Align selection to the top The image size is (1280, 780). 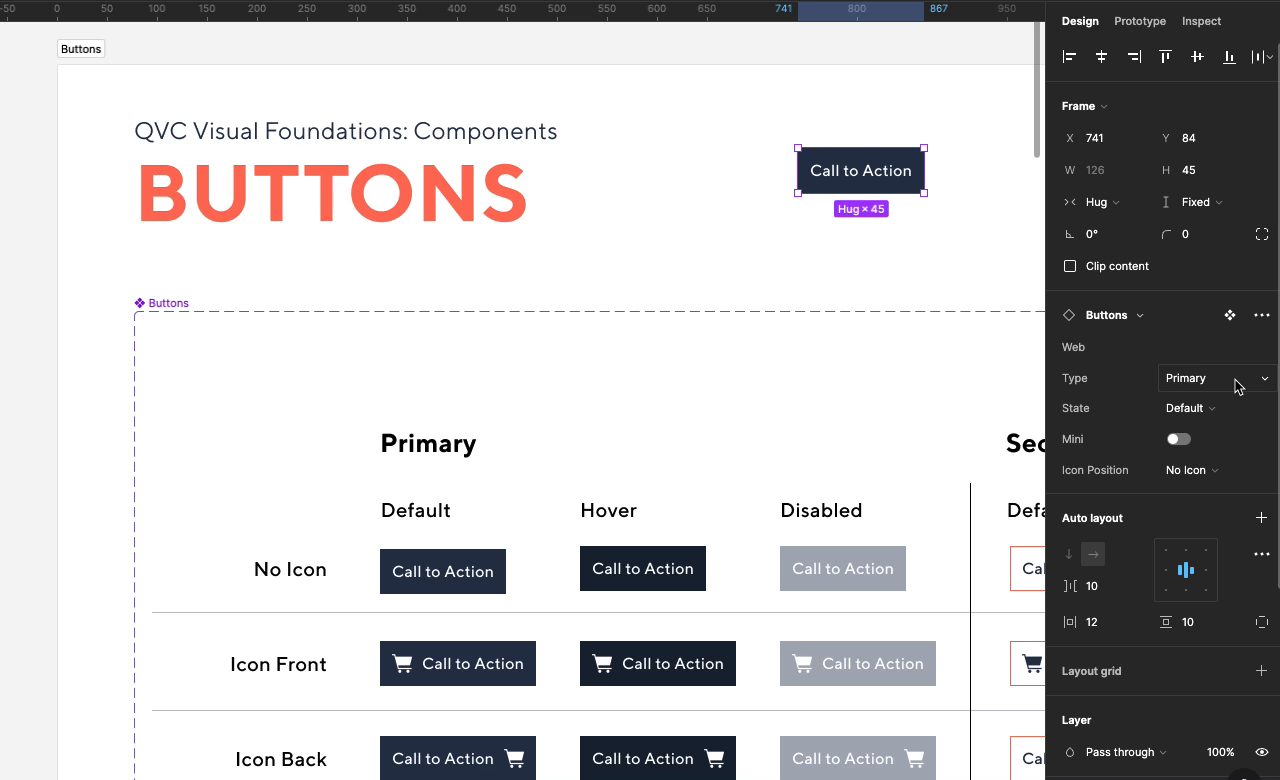[x=1166, y=57]
